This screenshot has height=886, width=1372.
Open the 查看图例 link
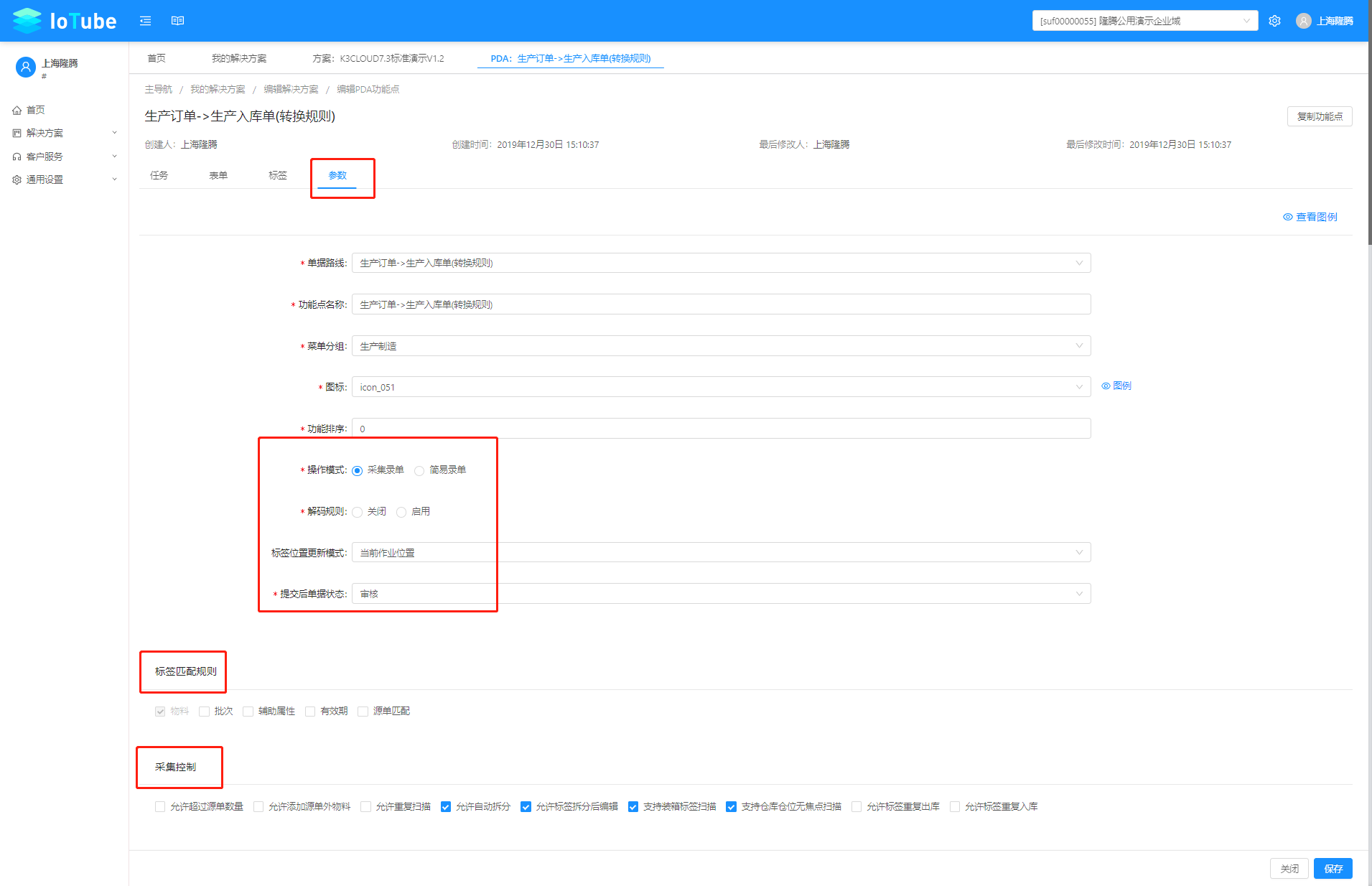pyautogui.click(x=1310, y=217)
